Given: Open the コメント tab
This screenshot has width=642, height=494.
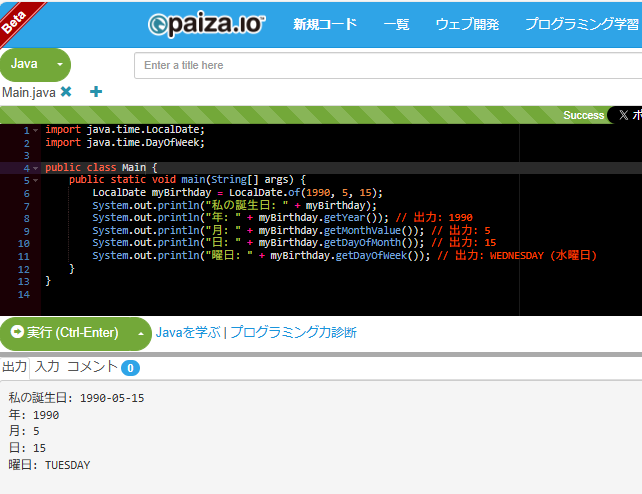Looking at the screenshot, I should click(91, 367).
